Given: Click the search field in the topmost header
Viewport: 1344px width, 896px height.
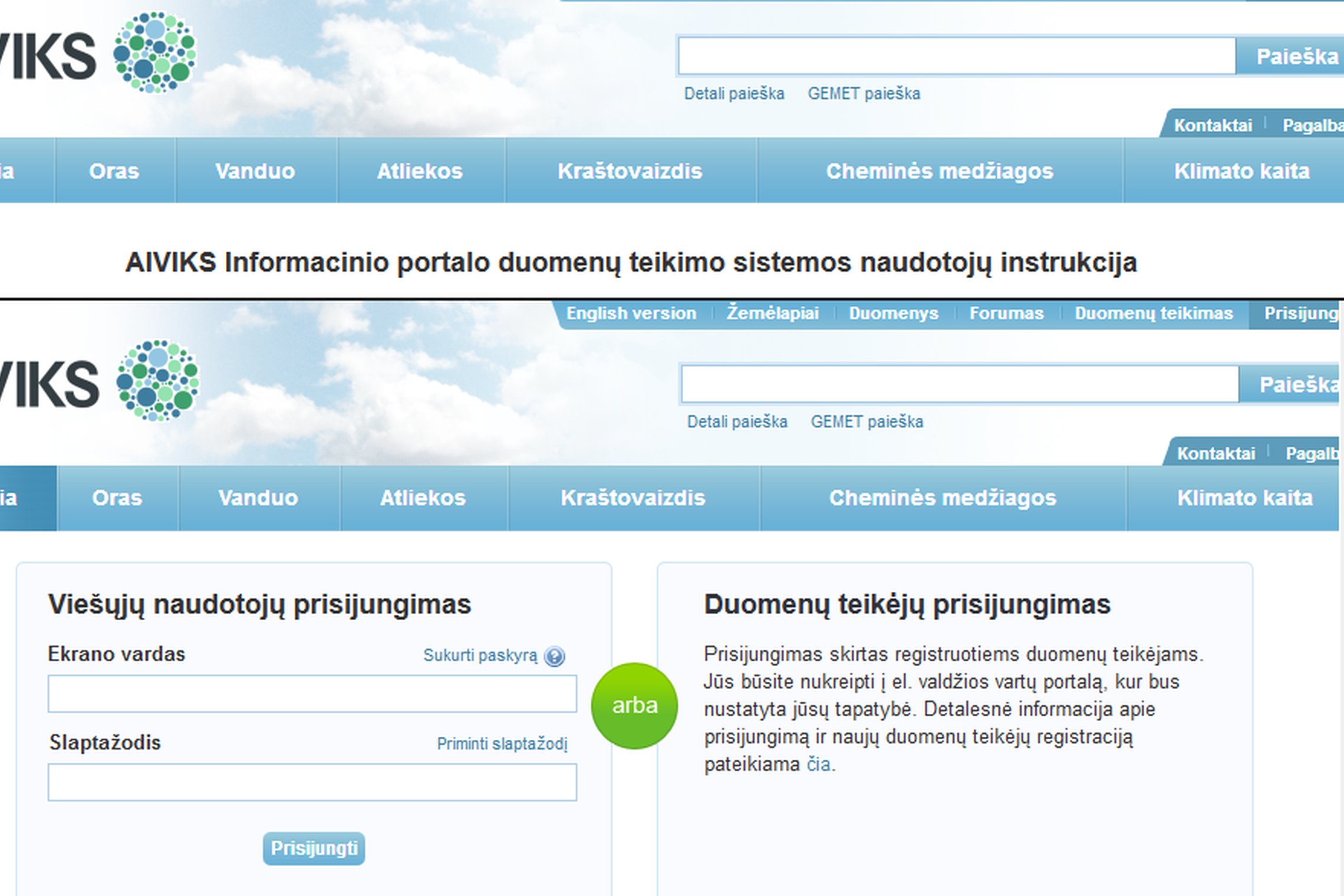Looking at the screenshot, I should tap(956, 56).
